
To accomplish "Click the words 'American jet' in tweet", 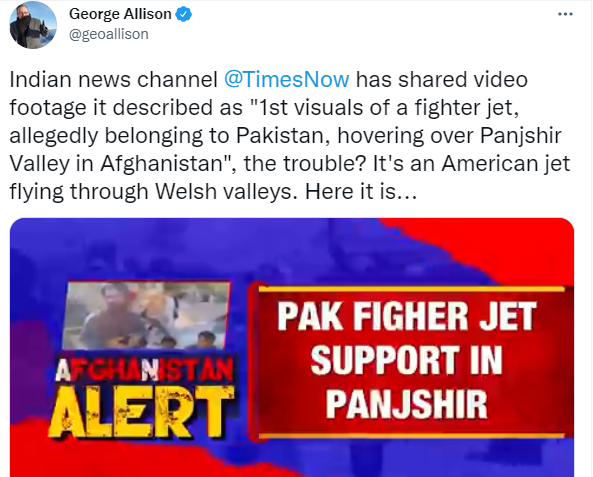I will 506,164.
